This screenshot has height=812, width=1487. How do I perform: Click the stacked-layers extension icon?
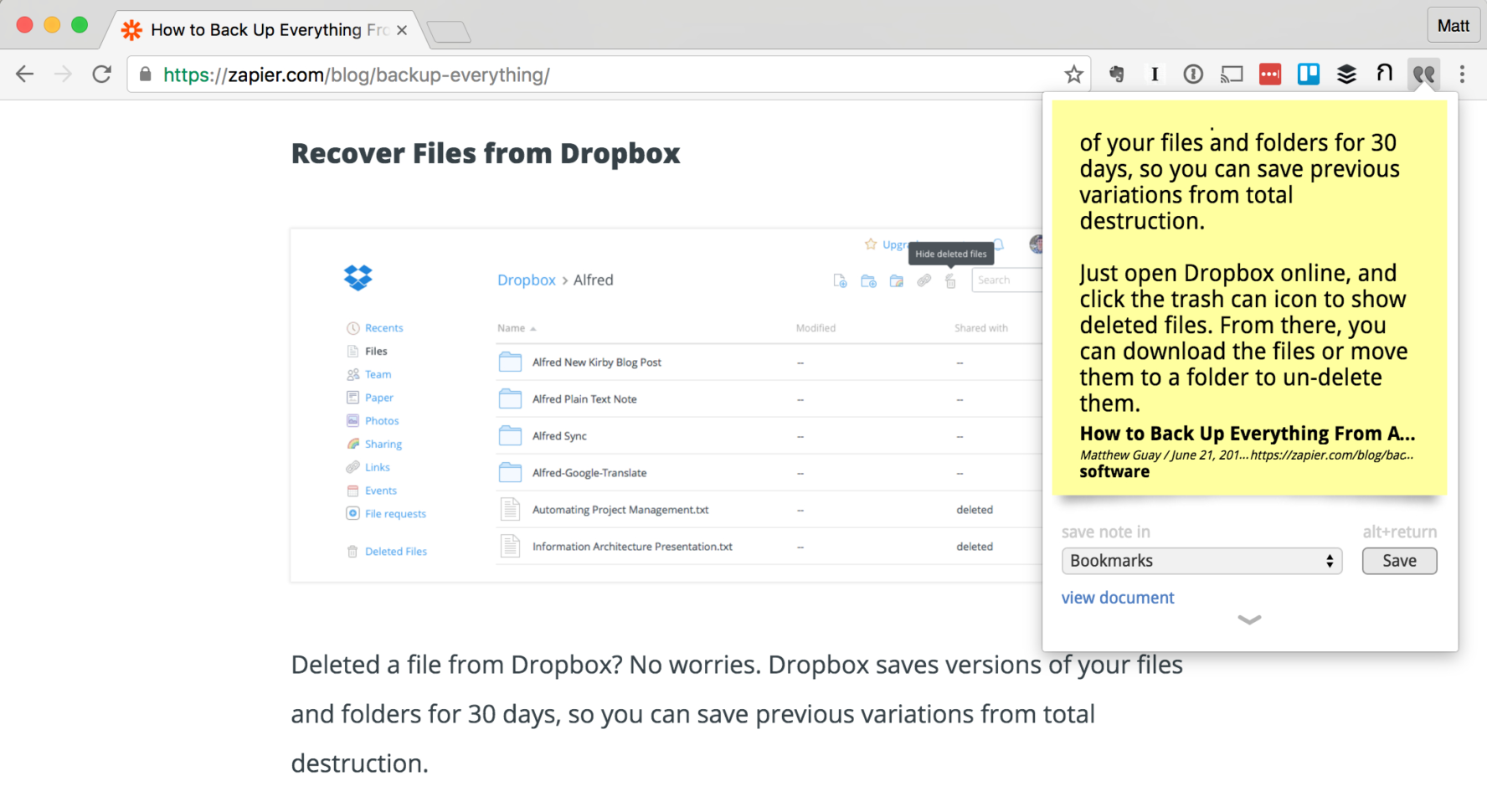[x=1347, y=74]
